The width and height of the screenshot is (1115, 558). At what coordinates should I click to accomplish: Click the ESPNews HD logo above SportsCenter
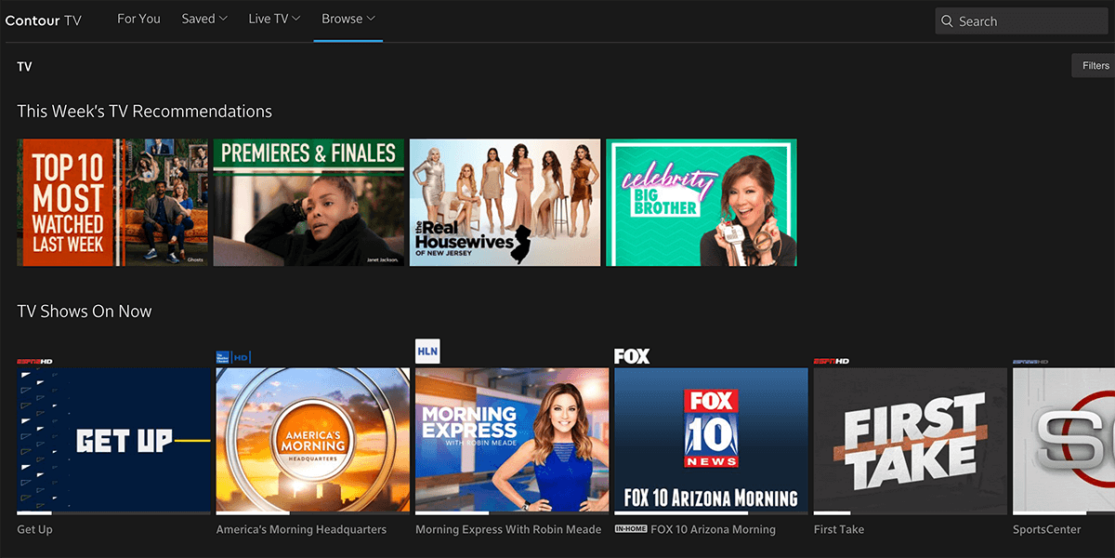1030,361
